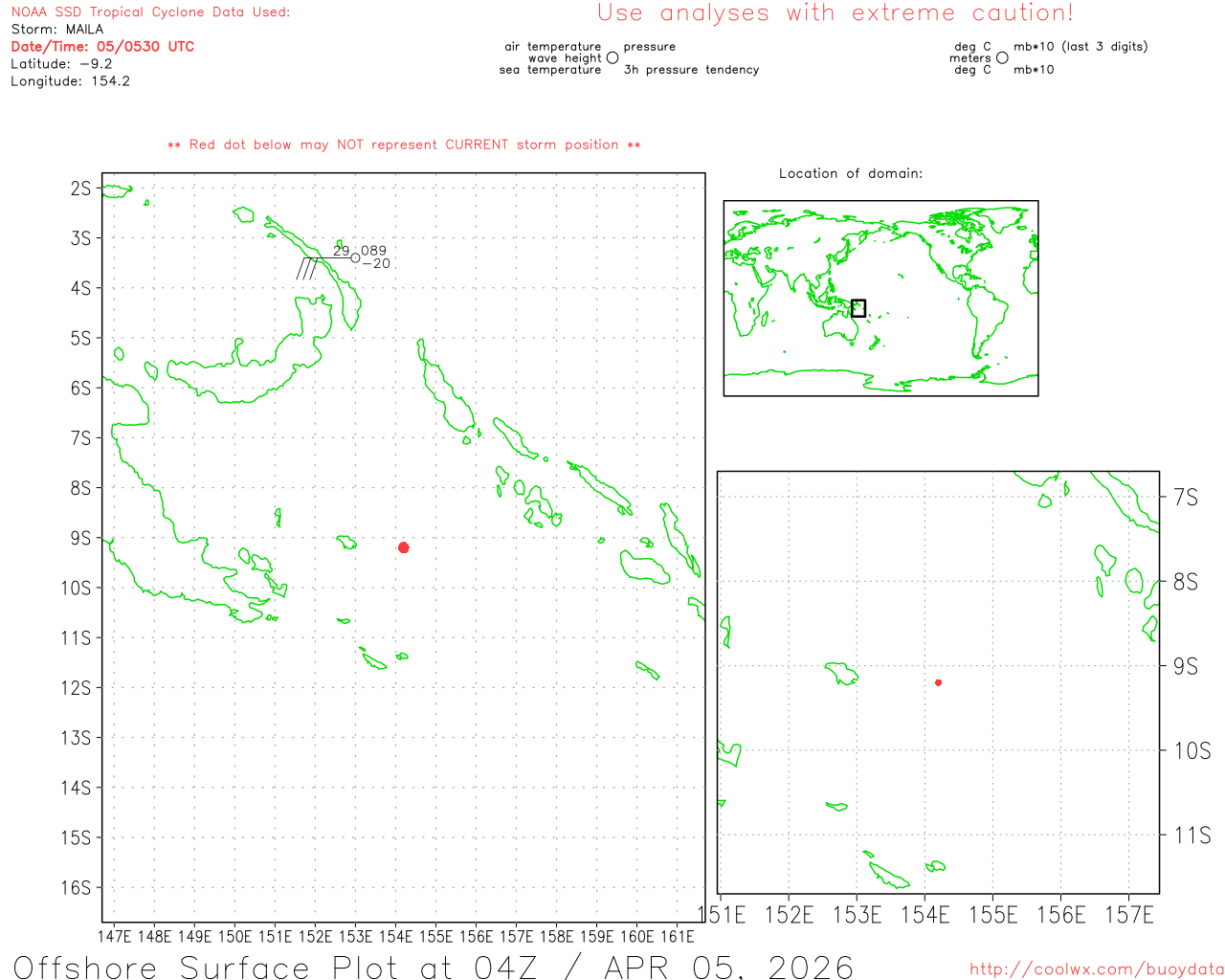This screenshot has height=980, width=1225.
Task: Click the small red dot on zoomed inset map
Action: (938, 682)
